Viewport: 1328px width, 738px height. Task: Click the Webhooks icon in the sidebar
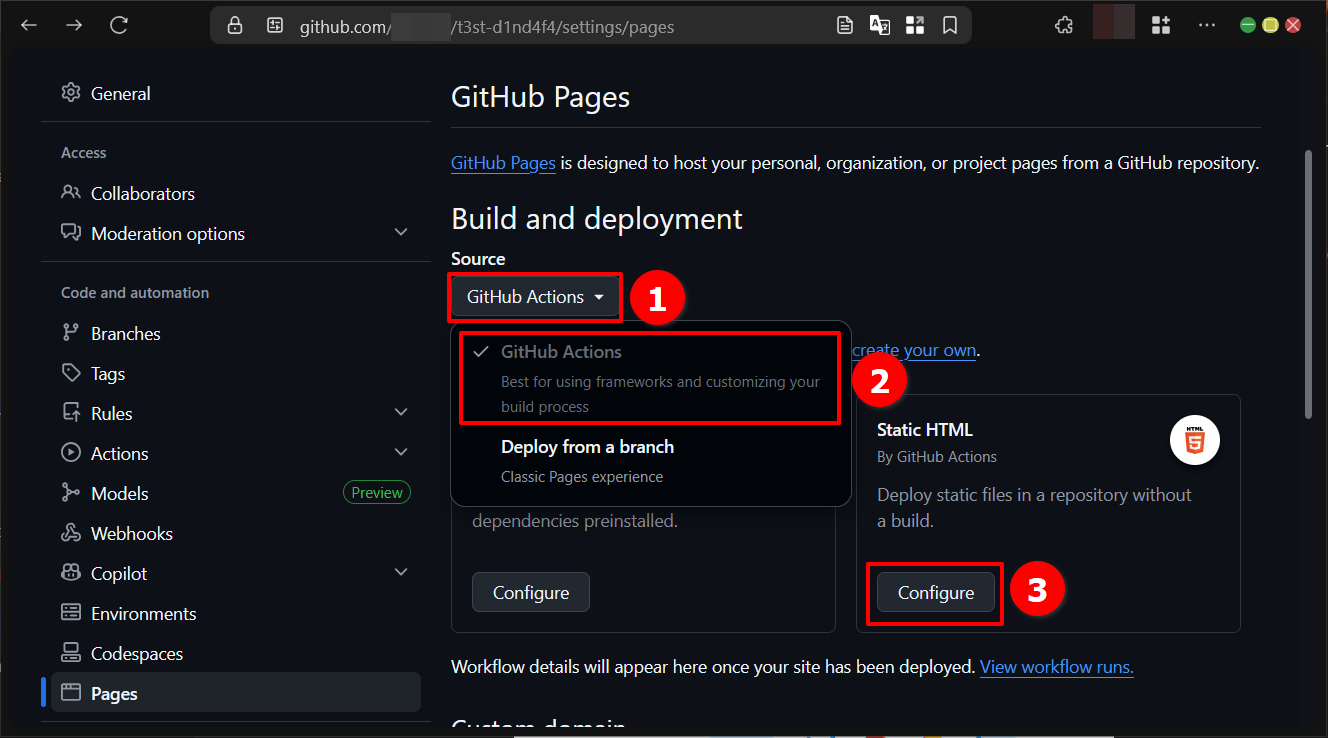click(x=71, y=533)
